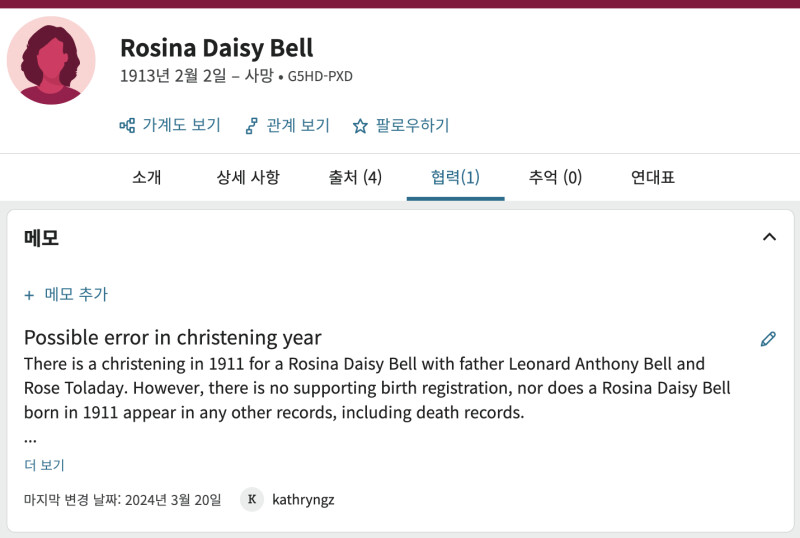Click the K avatar of kathryngz
Viewport: 800px width, 538px height.
pyautogui.click(x=252, y=499)
